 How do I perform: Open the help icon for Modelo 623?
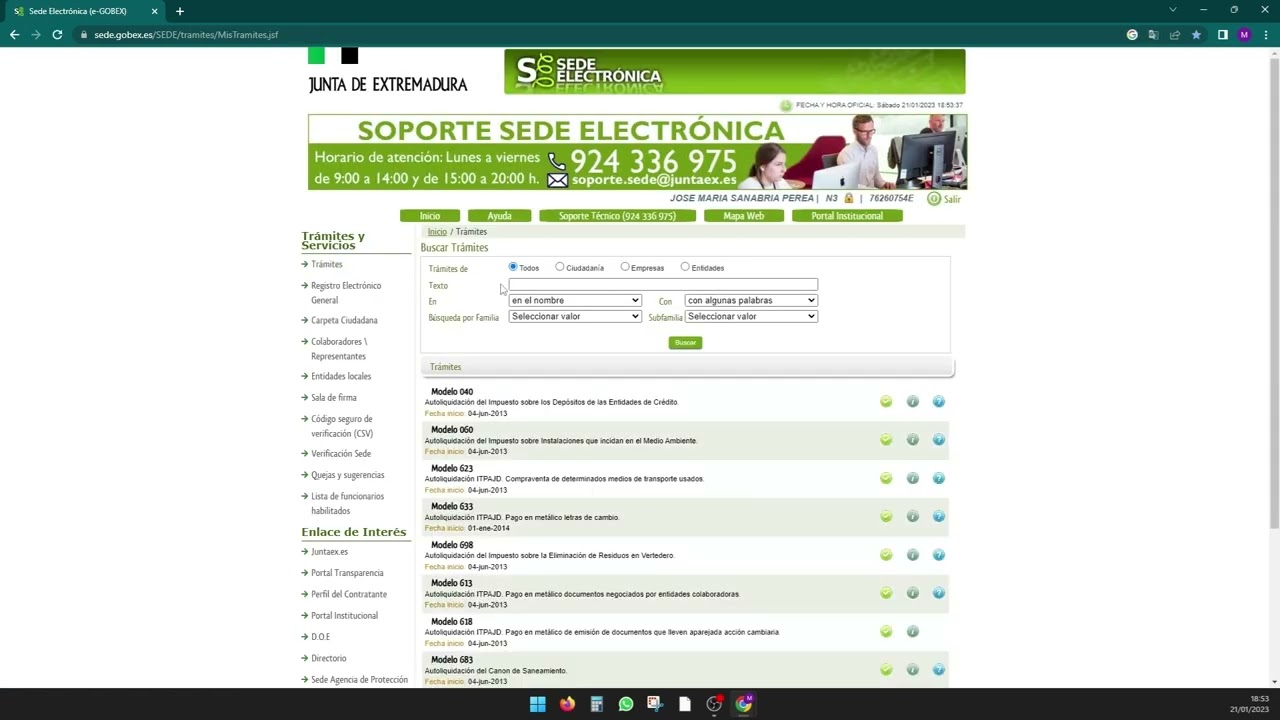[x=938, y=478]
